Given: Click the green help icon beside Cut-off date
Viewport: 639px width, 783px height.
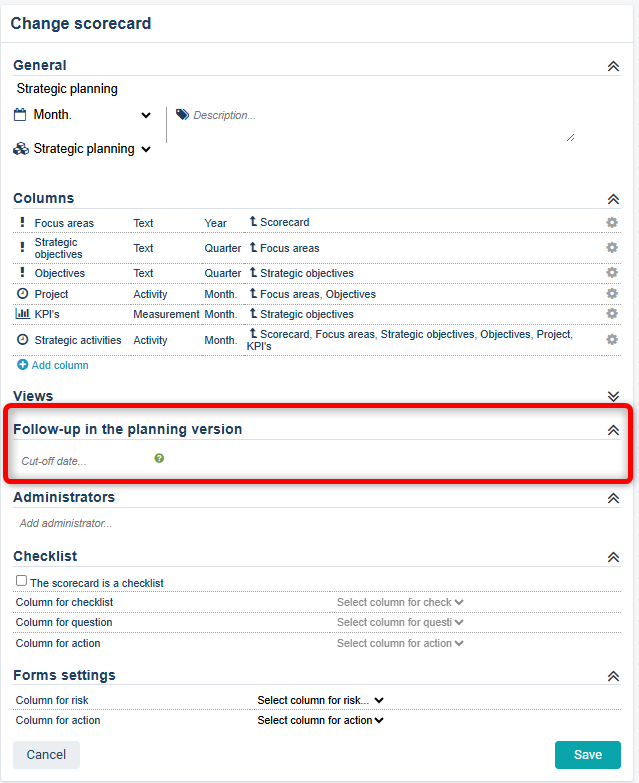Looking at the screenshot, I should pyautogui.click(x=159, y=458).
